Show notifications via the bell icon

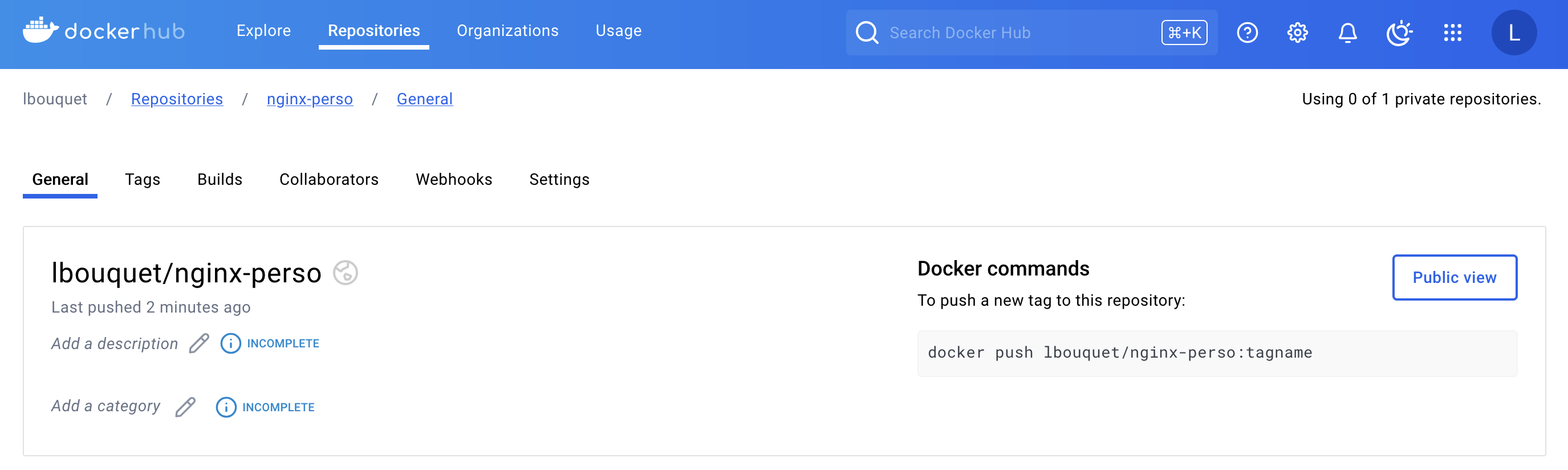coord(1347,33)
